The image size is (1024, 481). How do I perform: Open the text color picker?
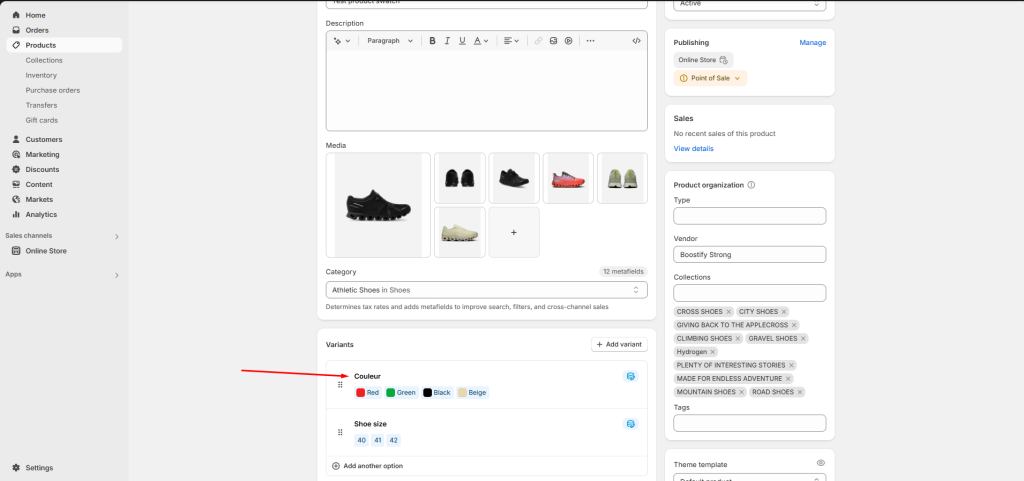coord(481,40)
